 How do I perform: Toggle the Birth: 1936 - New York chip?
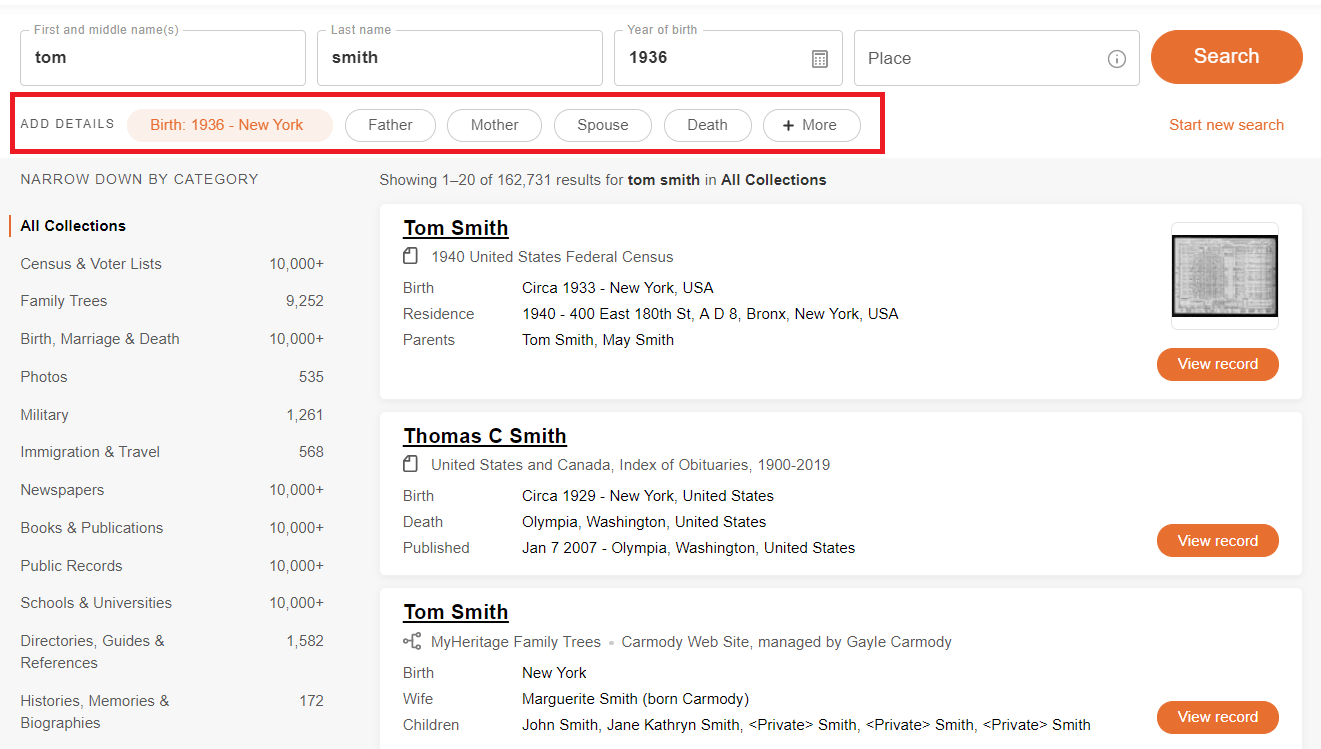coord(229,125)
